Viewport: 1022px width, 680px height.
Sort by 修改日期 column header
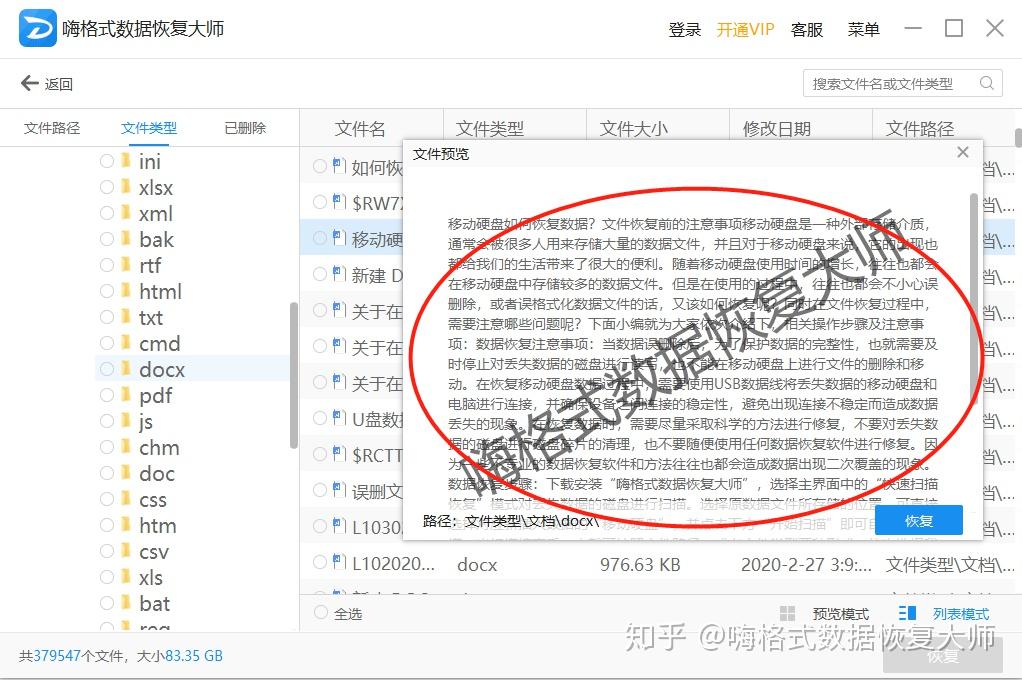point(777,128)
